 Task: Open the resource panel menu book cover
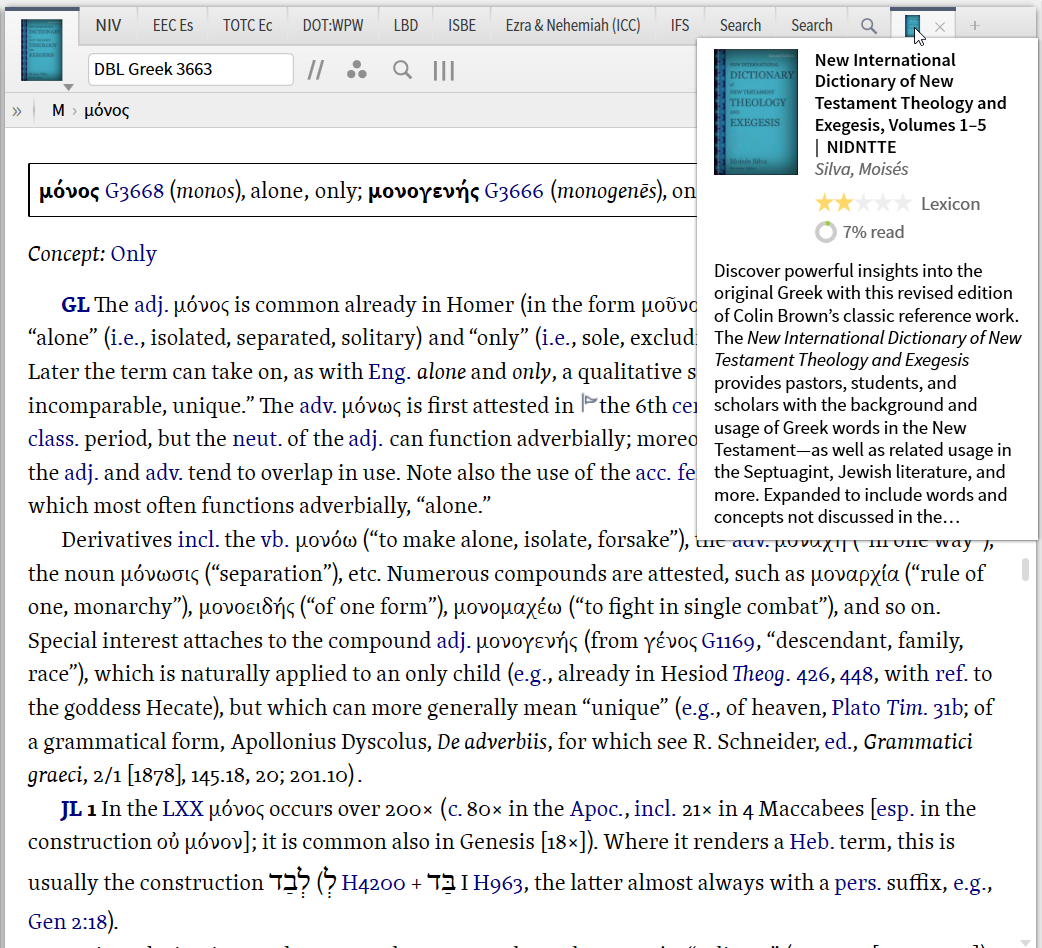tap(42, 50)
